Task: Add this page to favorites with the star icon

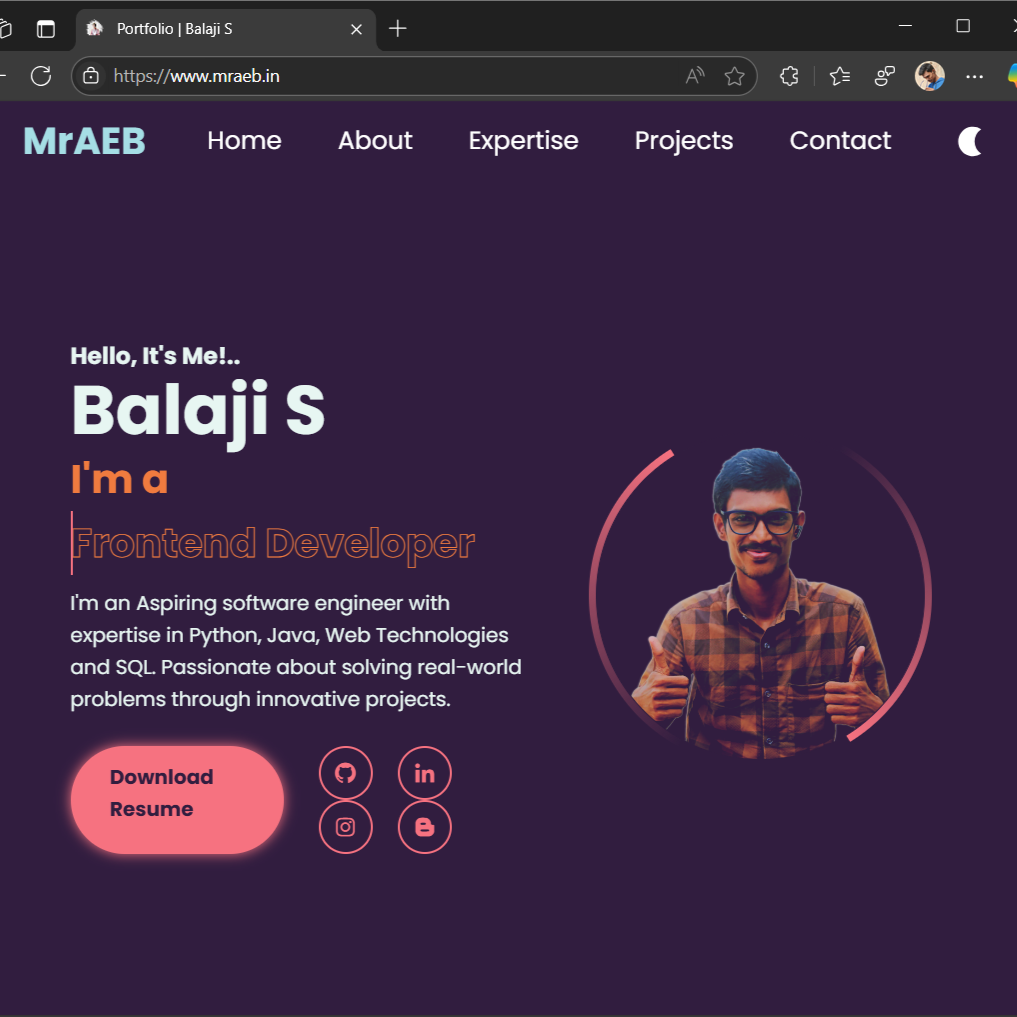Action: [734, 76]
